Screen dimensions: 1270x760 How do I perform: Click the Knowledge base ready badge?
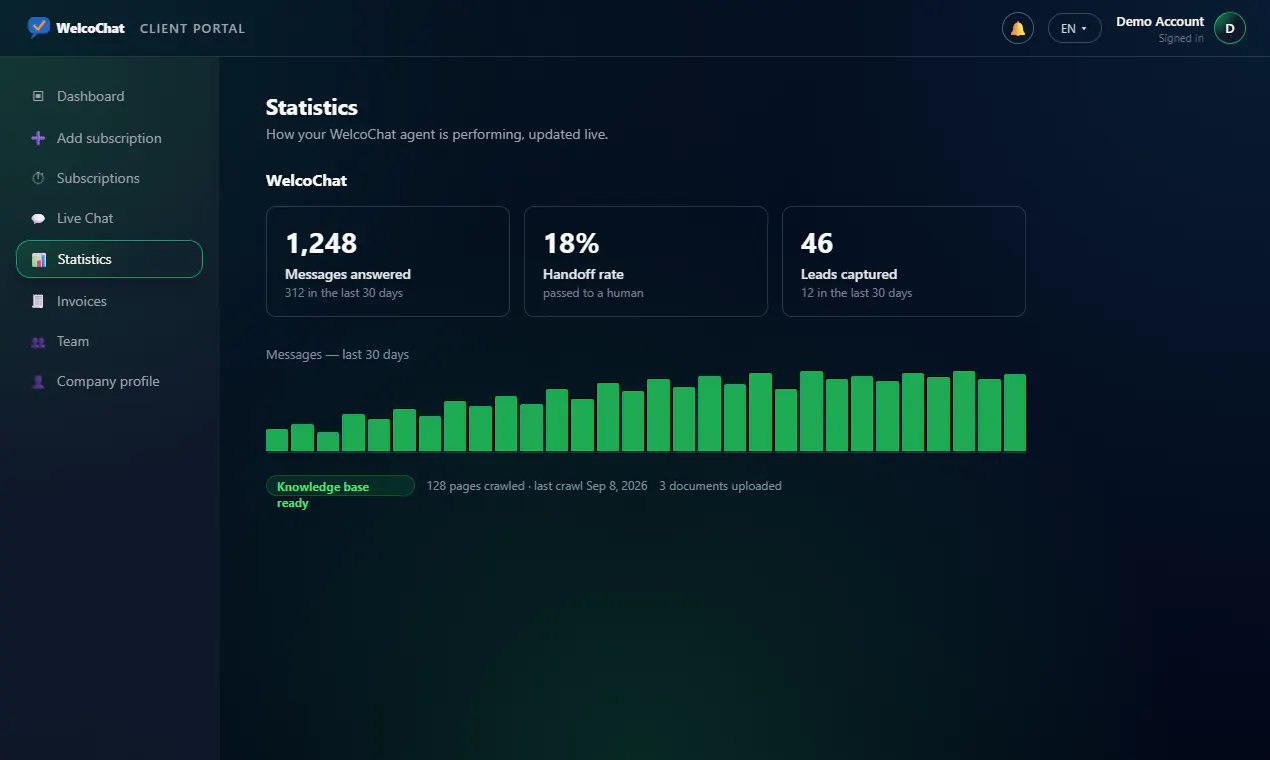(340, 486)
